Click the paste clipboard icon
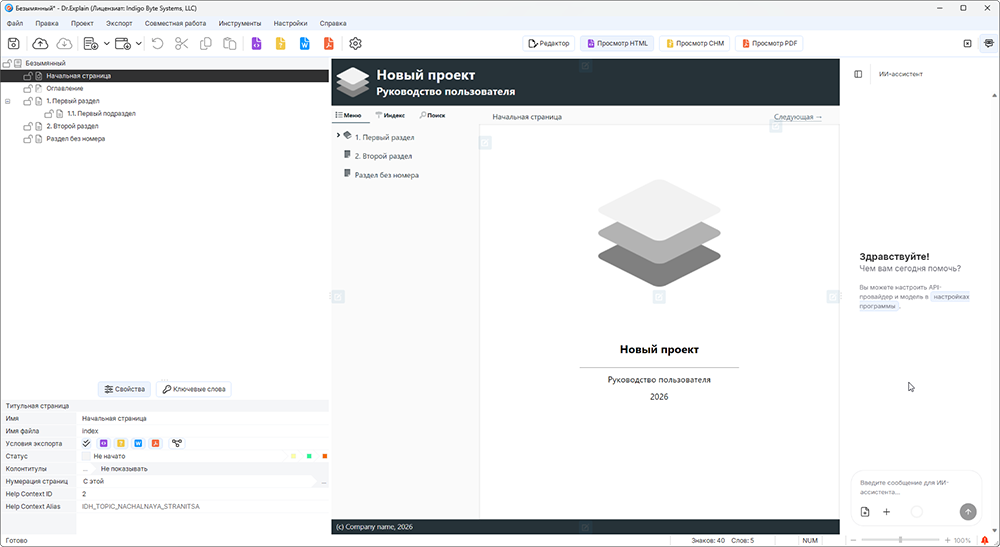This screenshot has width=1000, height=547. [230, 43]
